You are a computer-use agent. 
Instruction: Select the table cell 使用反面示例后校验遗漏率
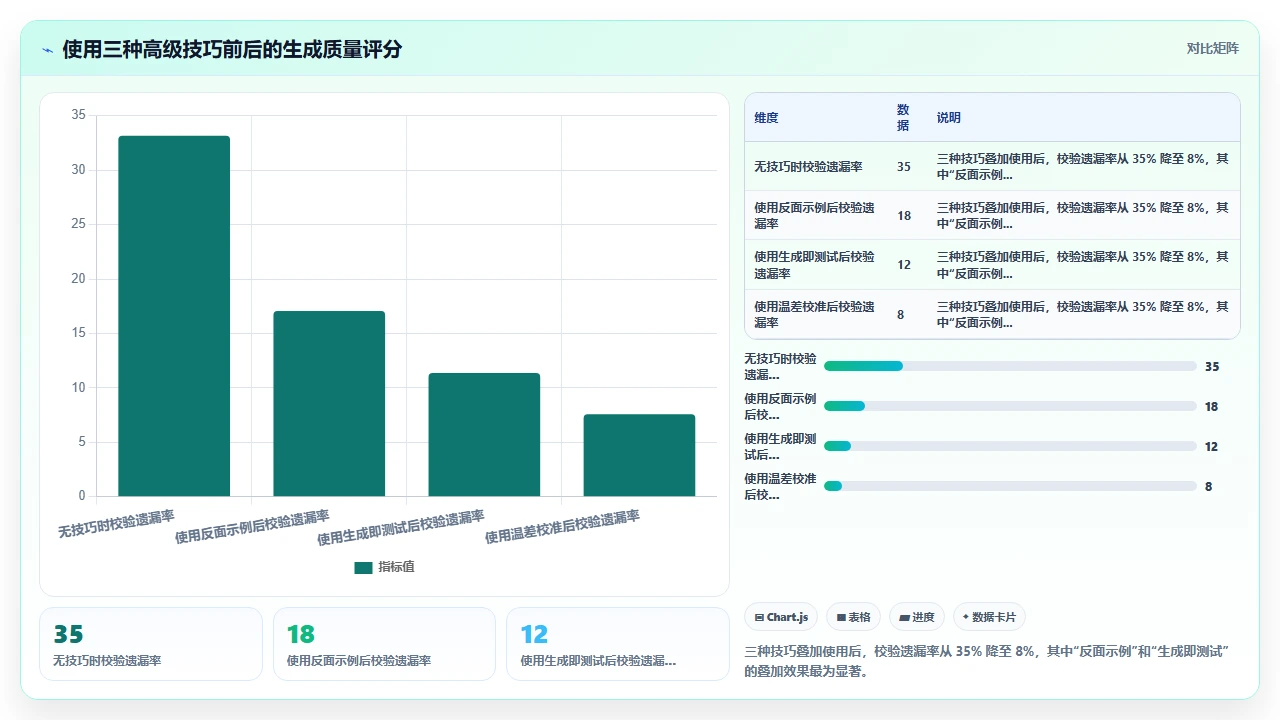tap(815, 216)
